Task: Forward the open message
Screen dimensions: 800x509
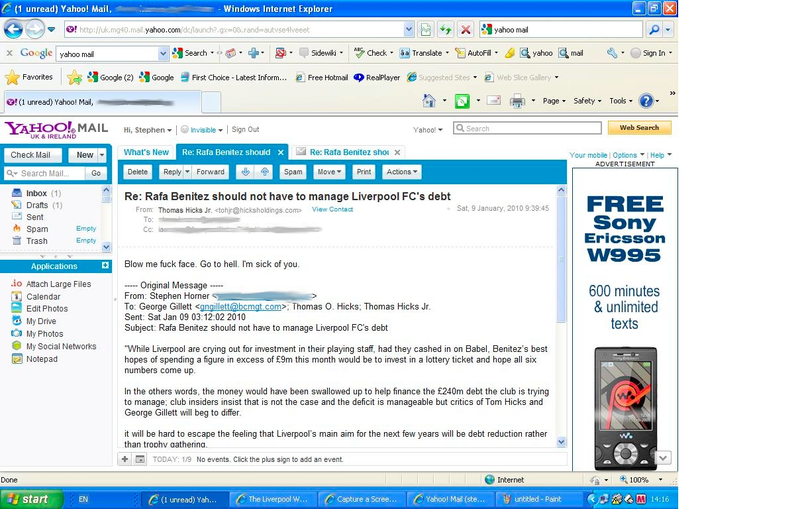Action: point(210,172)
